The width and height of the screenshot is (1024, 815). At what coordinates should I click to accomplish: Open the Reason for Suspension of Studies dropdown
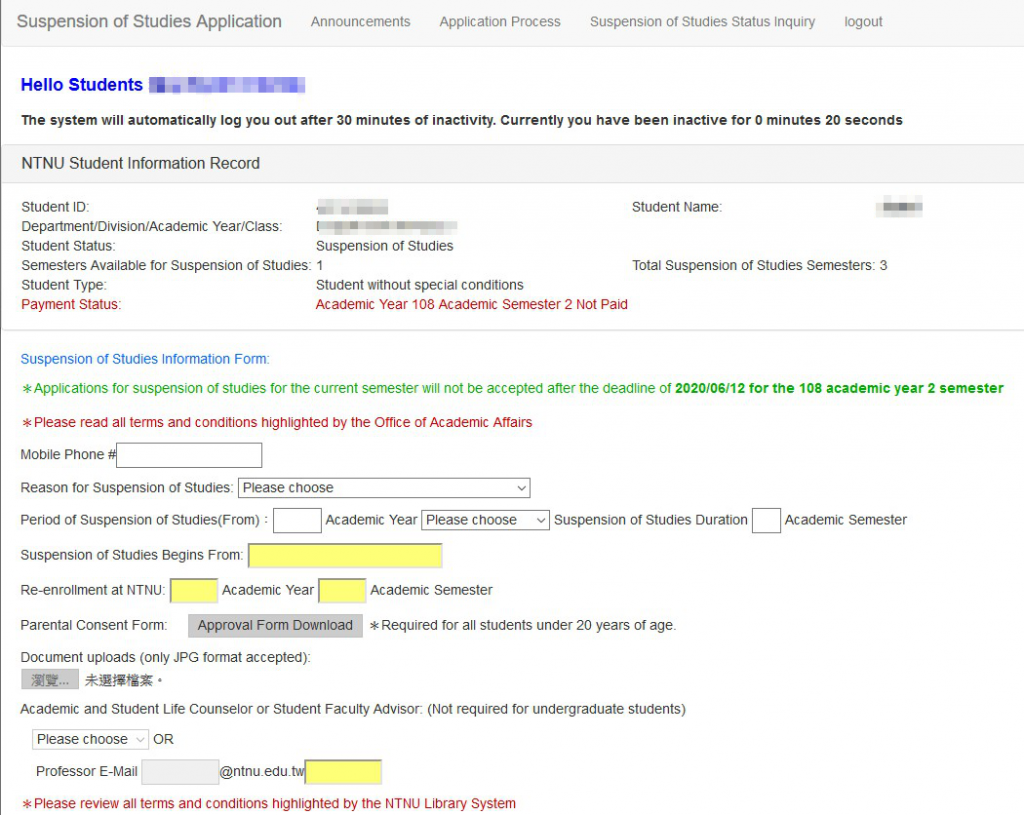point(384,488)
